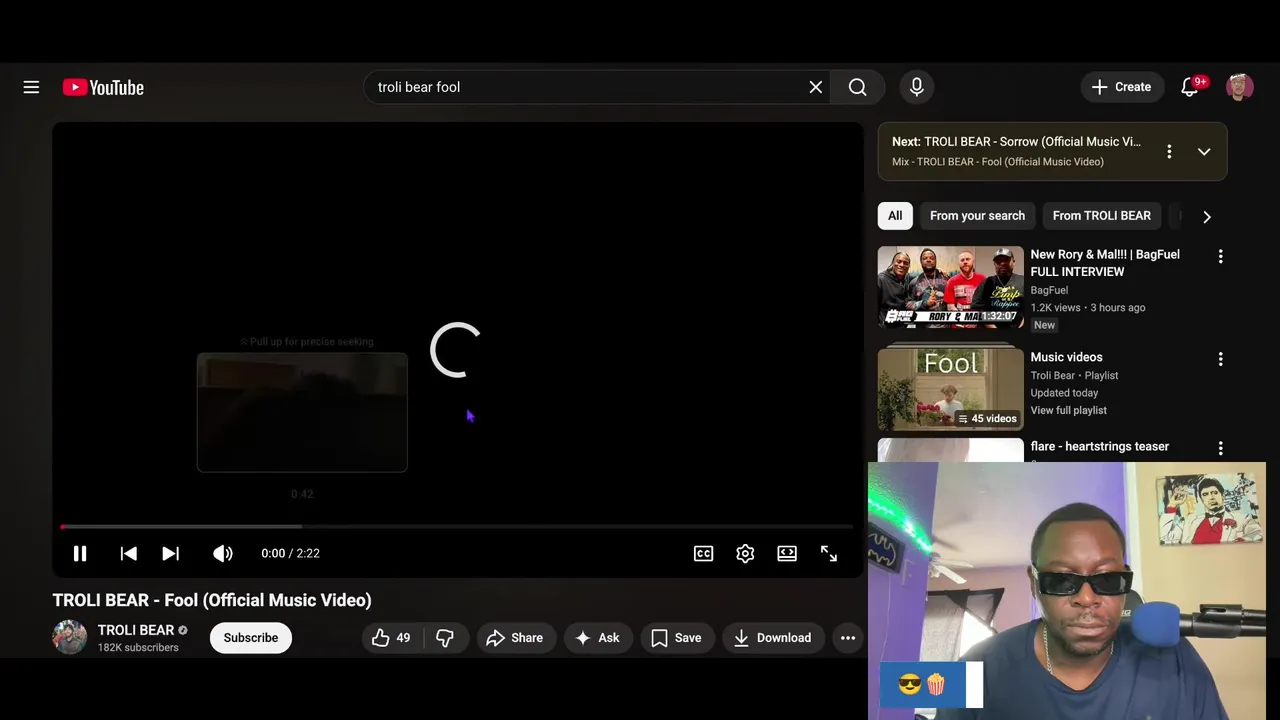This screenshot has height=720, width=1280.
Task: Open the Create button
Action: (1122, 87)
